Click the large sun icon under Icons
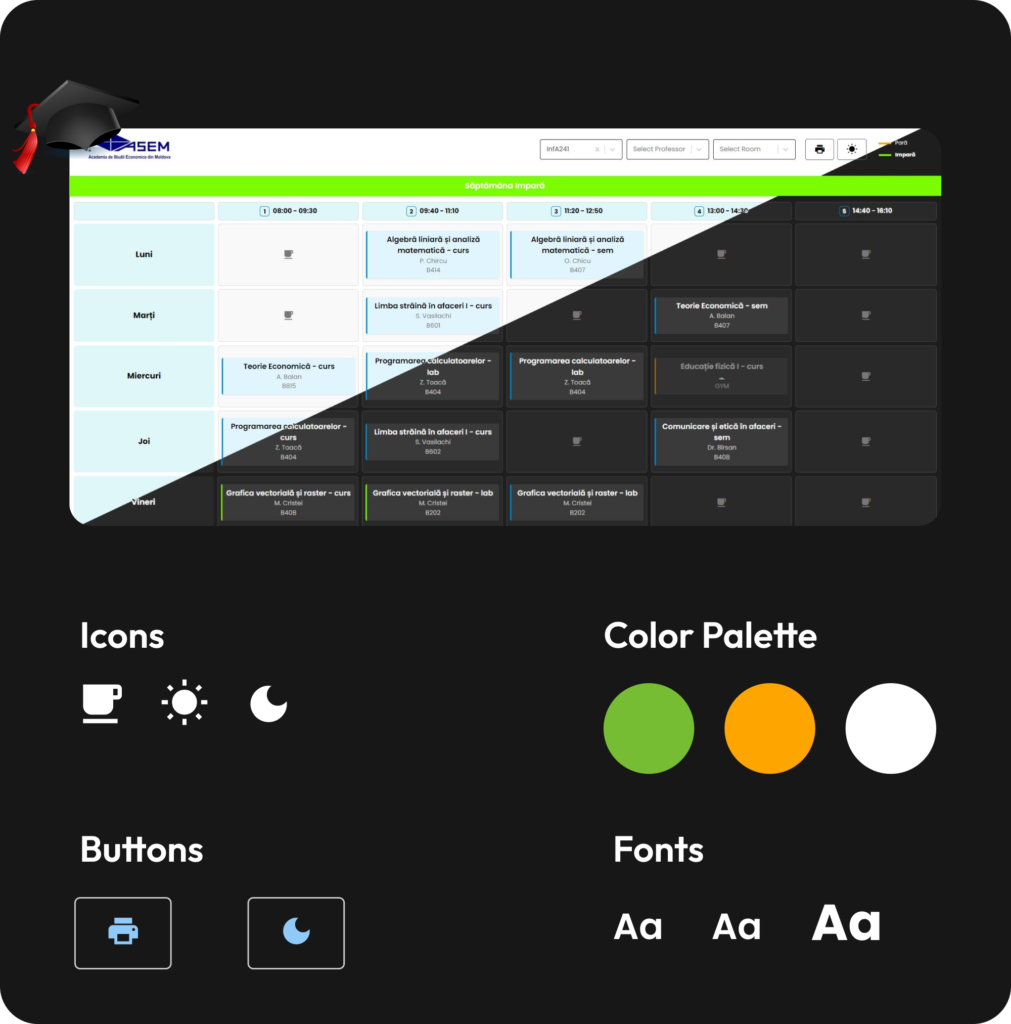 click(184, 702)
